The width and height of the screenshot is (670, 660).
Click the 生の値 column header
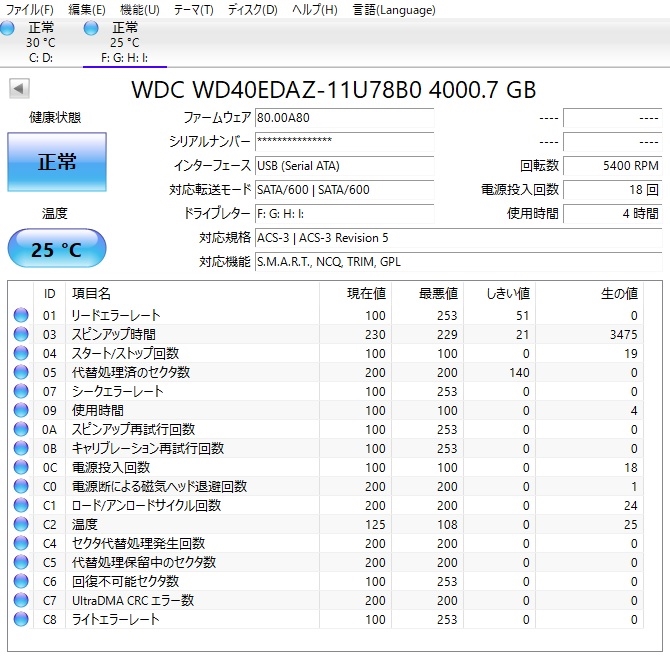point(589,293)
